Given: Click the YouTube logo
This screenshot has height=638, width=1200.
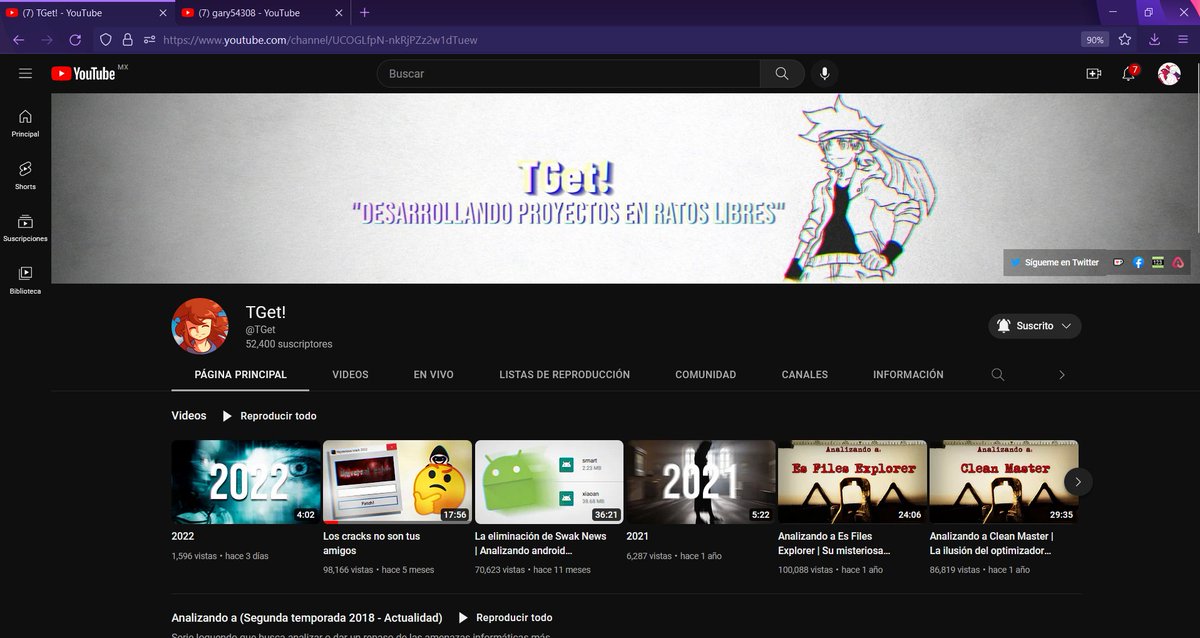Looking at the screenshot, I should (x=84, y=73).
